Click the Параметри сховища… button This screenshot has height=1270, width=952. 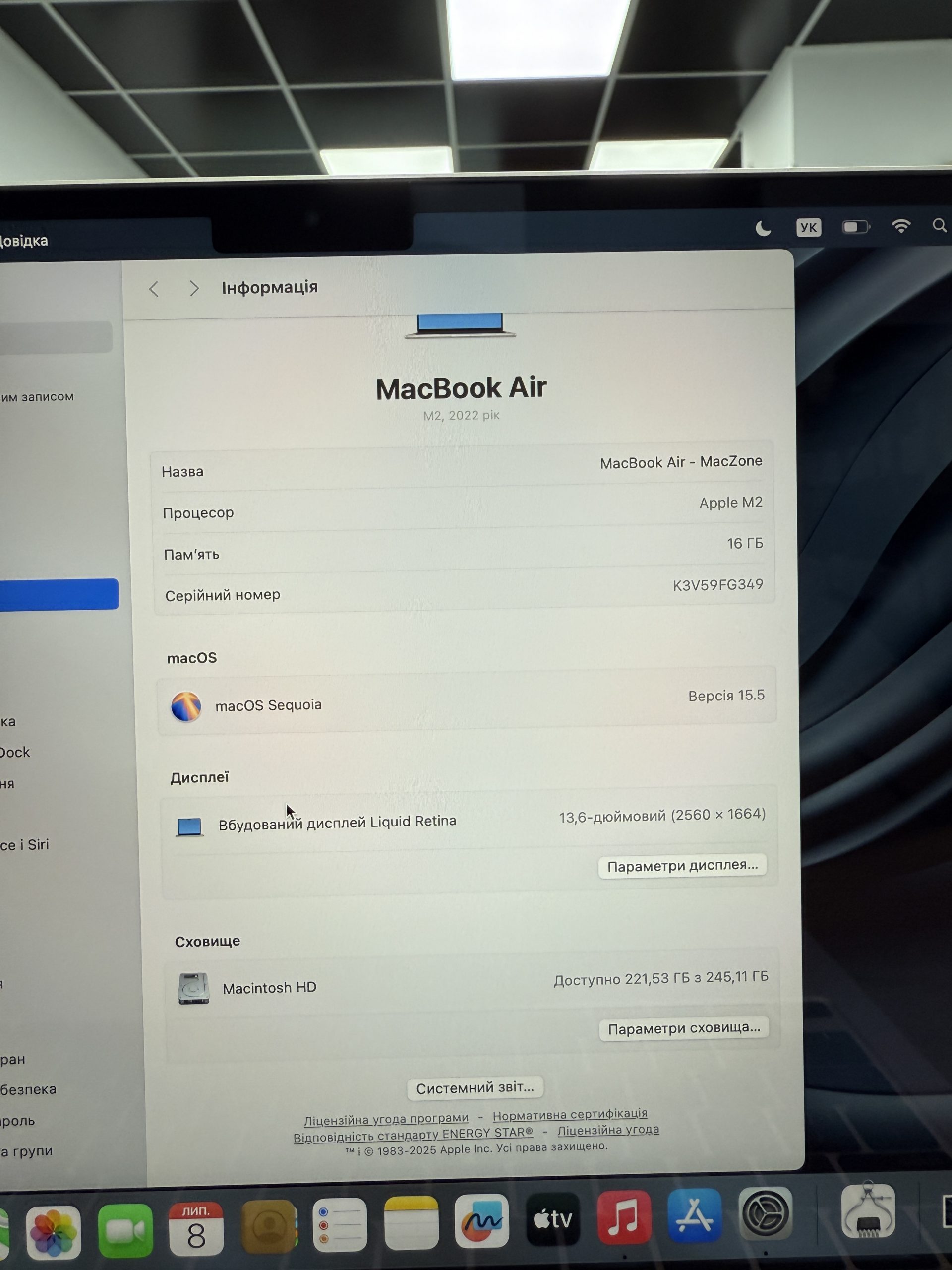pos(684,1028)
